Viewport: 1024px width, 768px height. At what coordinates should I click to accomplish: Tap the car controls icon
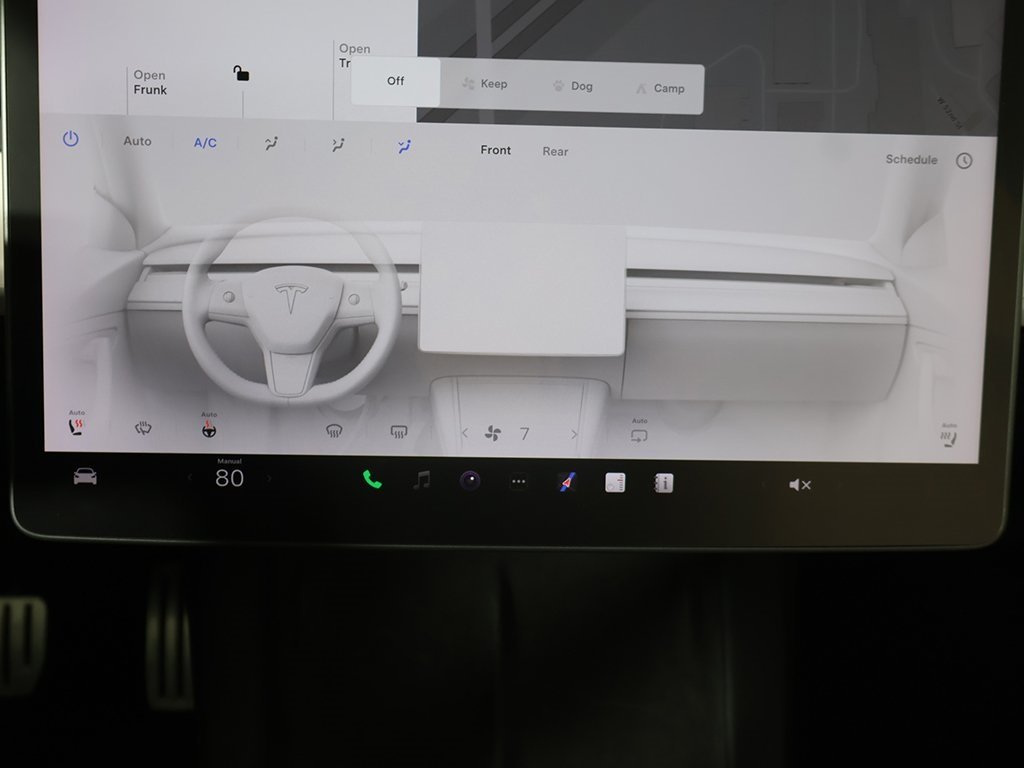[x=85, y=477]
